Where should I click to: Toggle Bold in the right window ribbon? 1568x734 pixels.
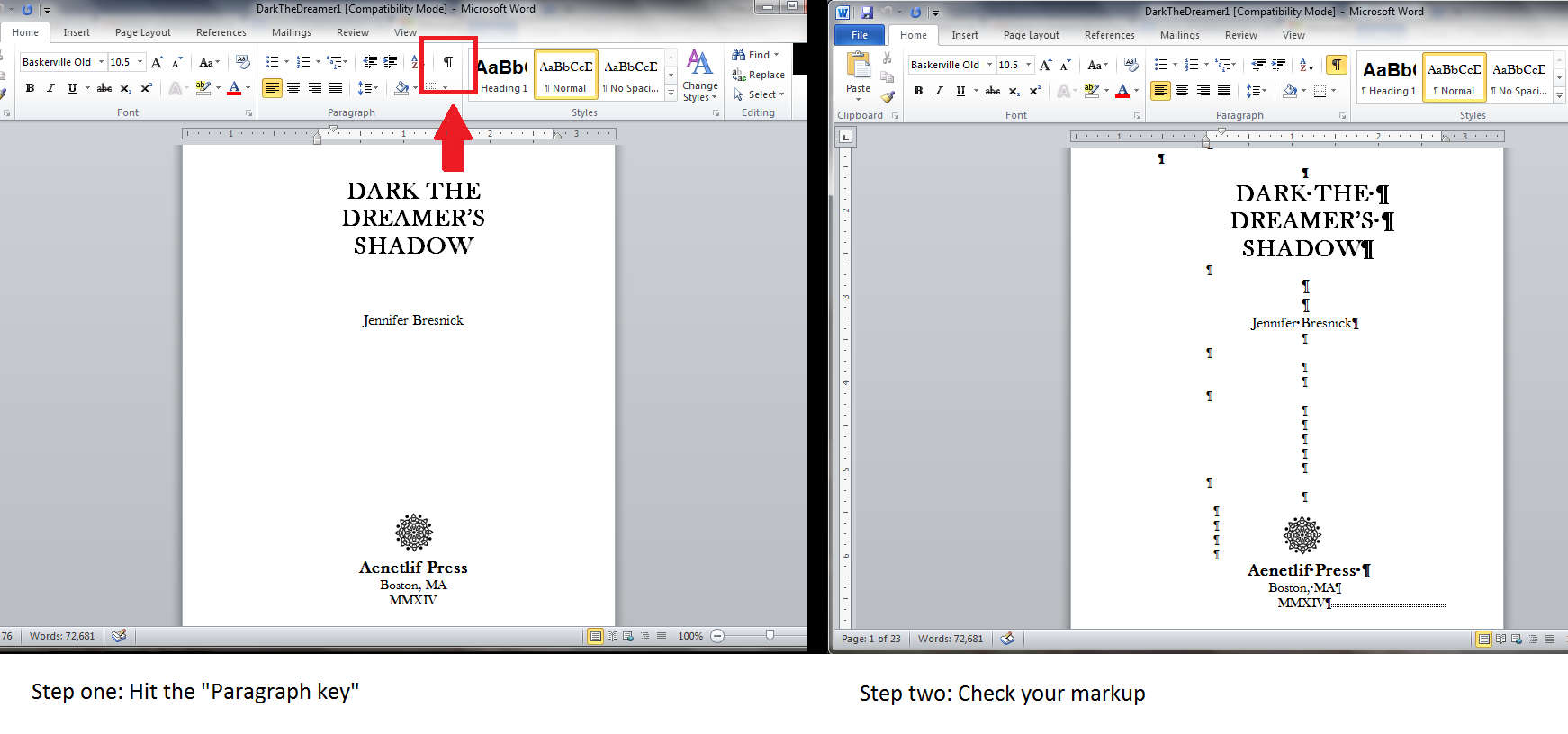[x=918, y=91]
